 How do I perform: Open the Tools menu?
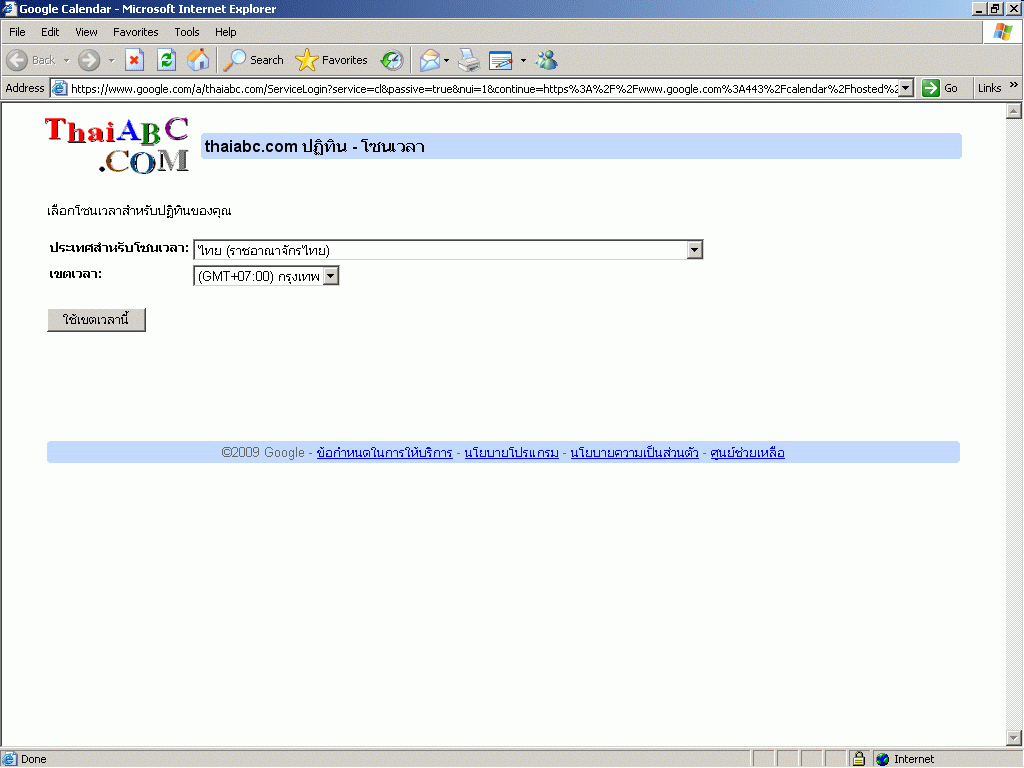(x=187, y=32)
